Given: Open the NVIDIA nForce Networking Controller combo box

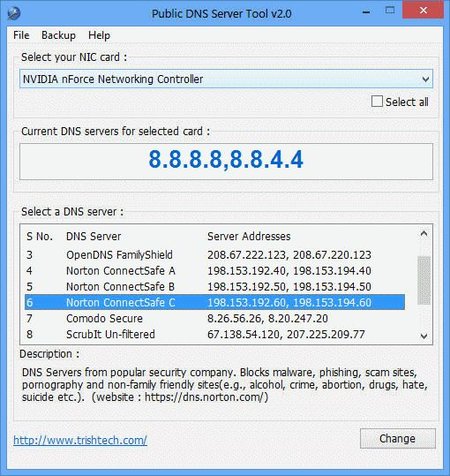Looking at the screenshot, I should click(226, 79).
